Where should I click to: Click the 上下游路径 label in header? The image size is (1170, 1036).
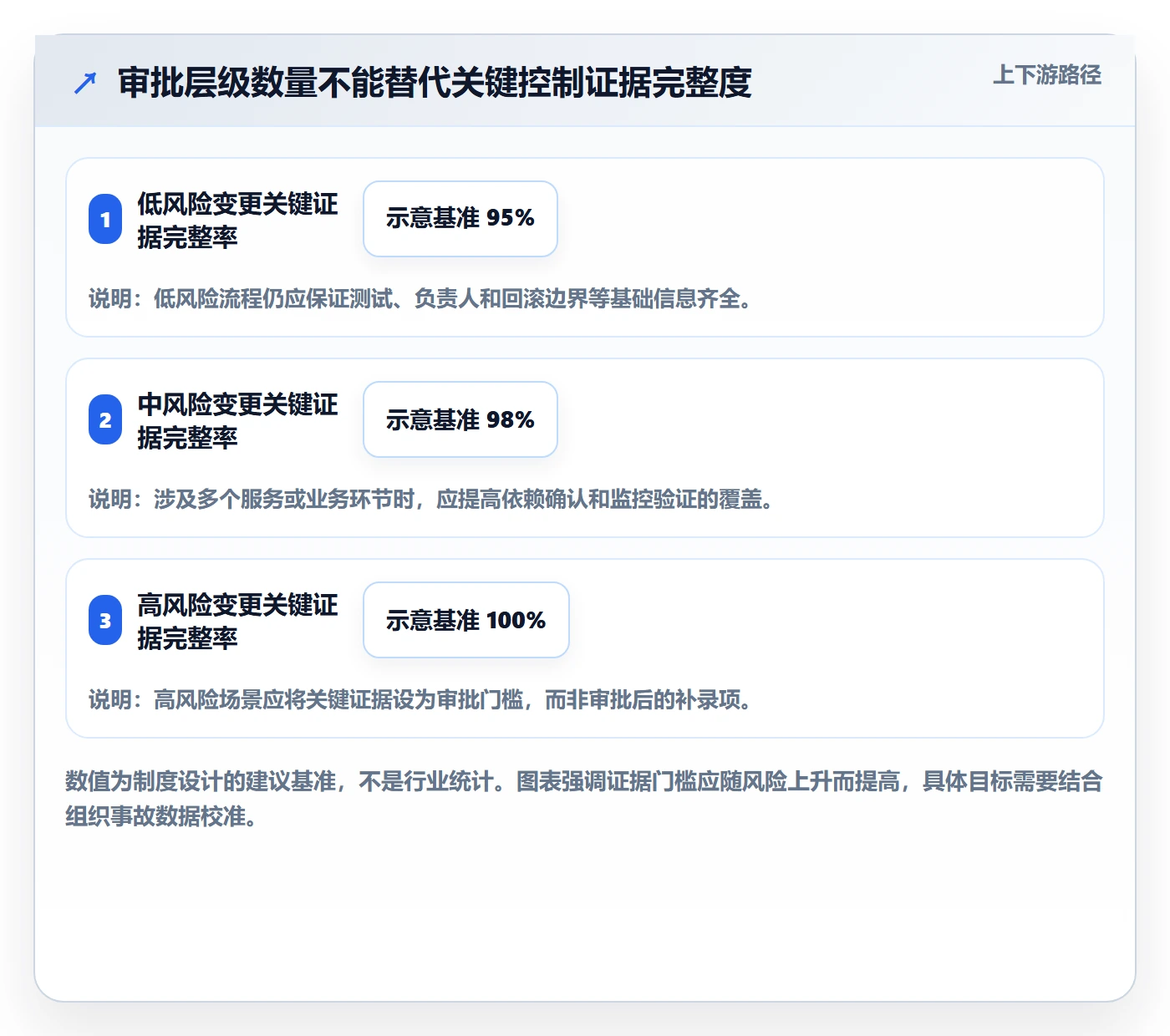[x=1047, y=75]
